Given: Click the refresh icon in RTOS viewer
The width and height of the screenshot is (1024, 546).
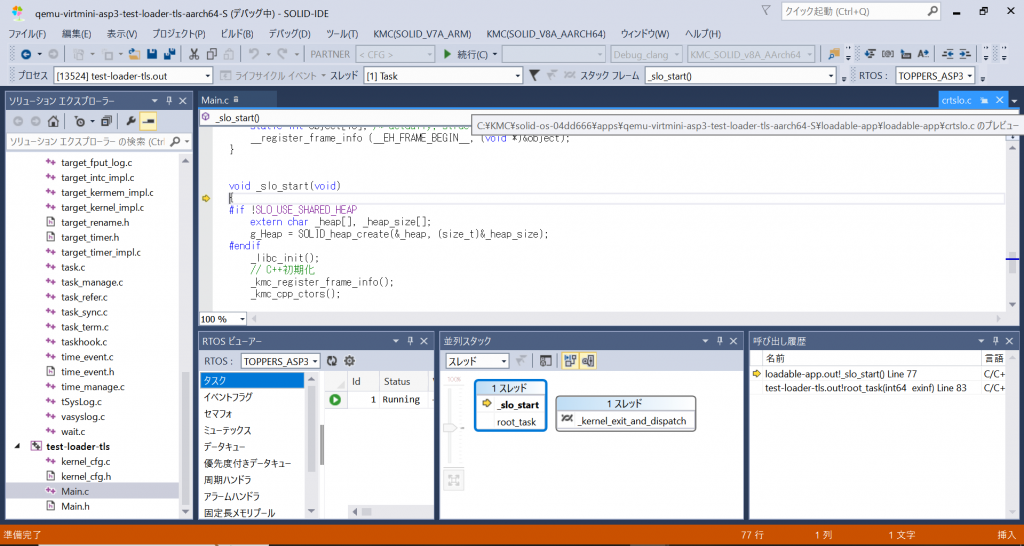Looking at the screenshot, I should (x=333, y=361).
